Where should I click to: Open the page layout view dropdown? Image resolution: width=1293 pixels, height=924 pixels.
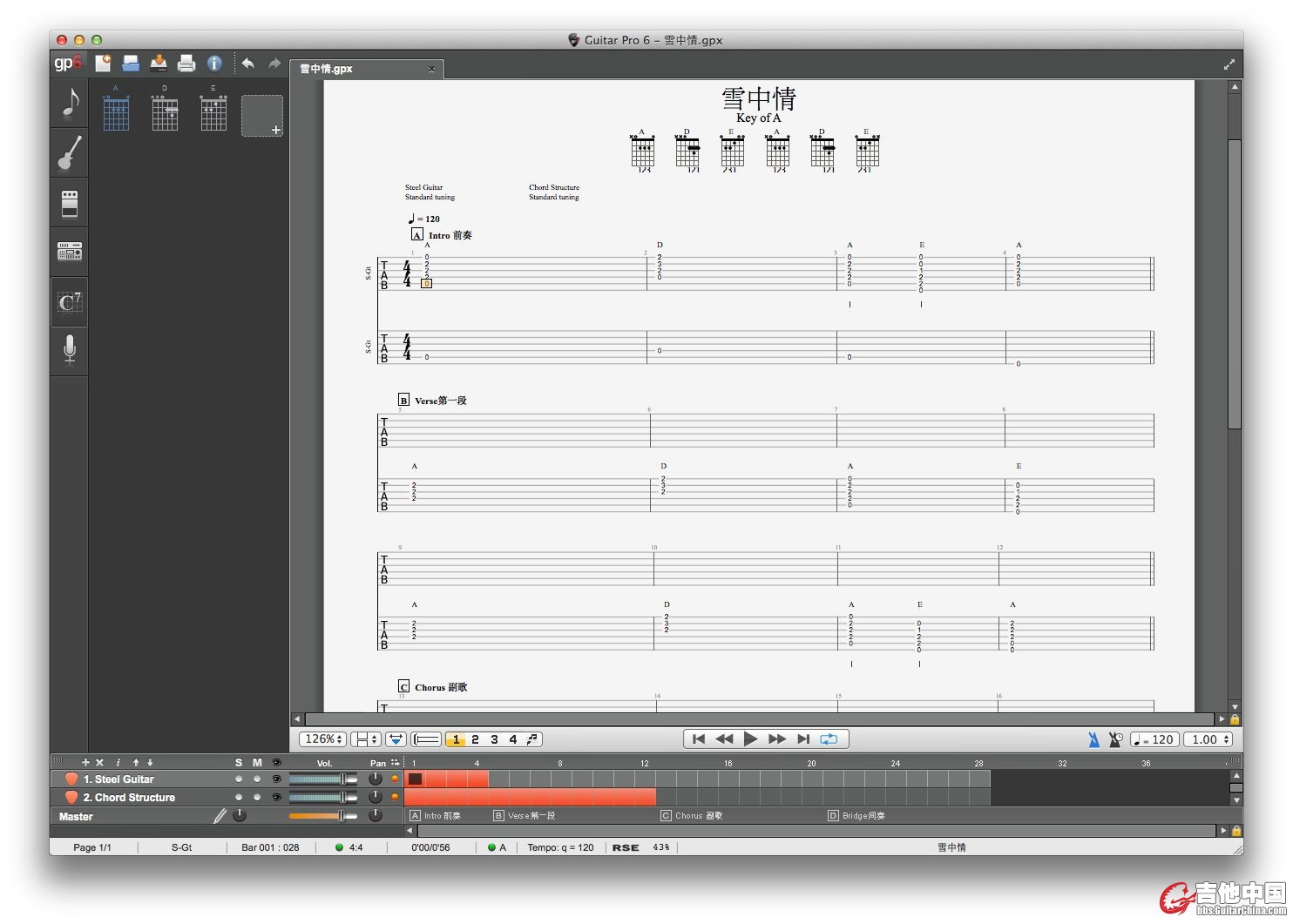tap(366, 739)
